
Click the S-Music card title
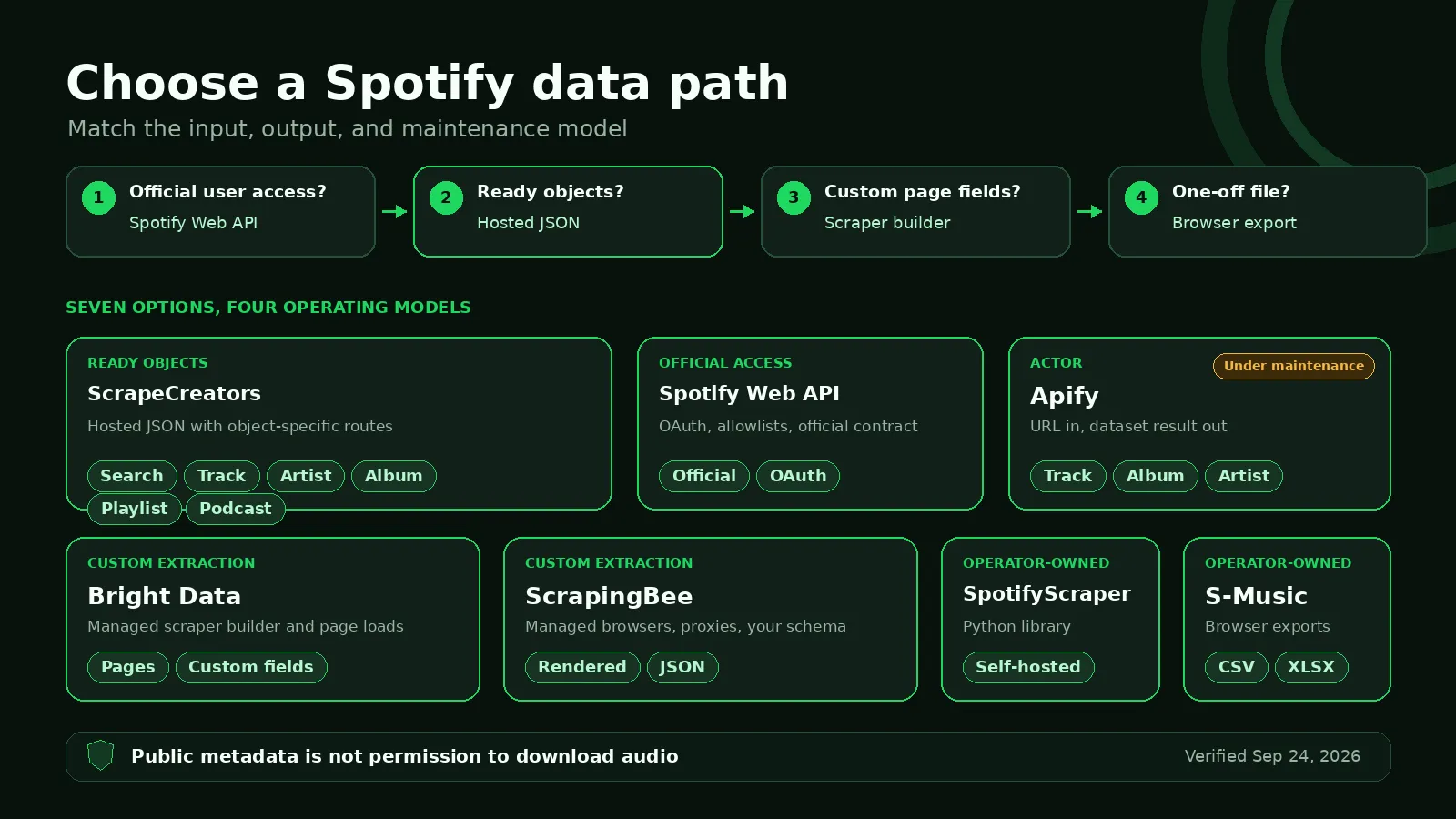coord(1256,596)
